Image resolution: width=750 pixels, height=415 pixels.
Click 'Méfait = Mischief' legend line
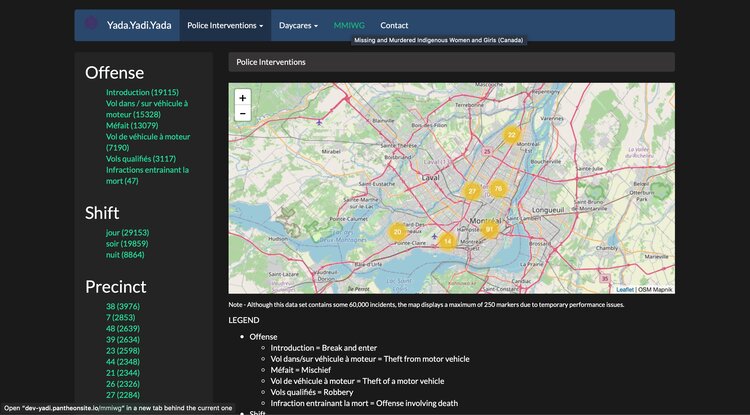click(x=301, y=370)
